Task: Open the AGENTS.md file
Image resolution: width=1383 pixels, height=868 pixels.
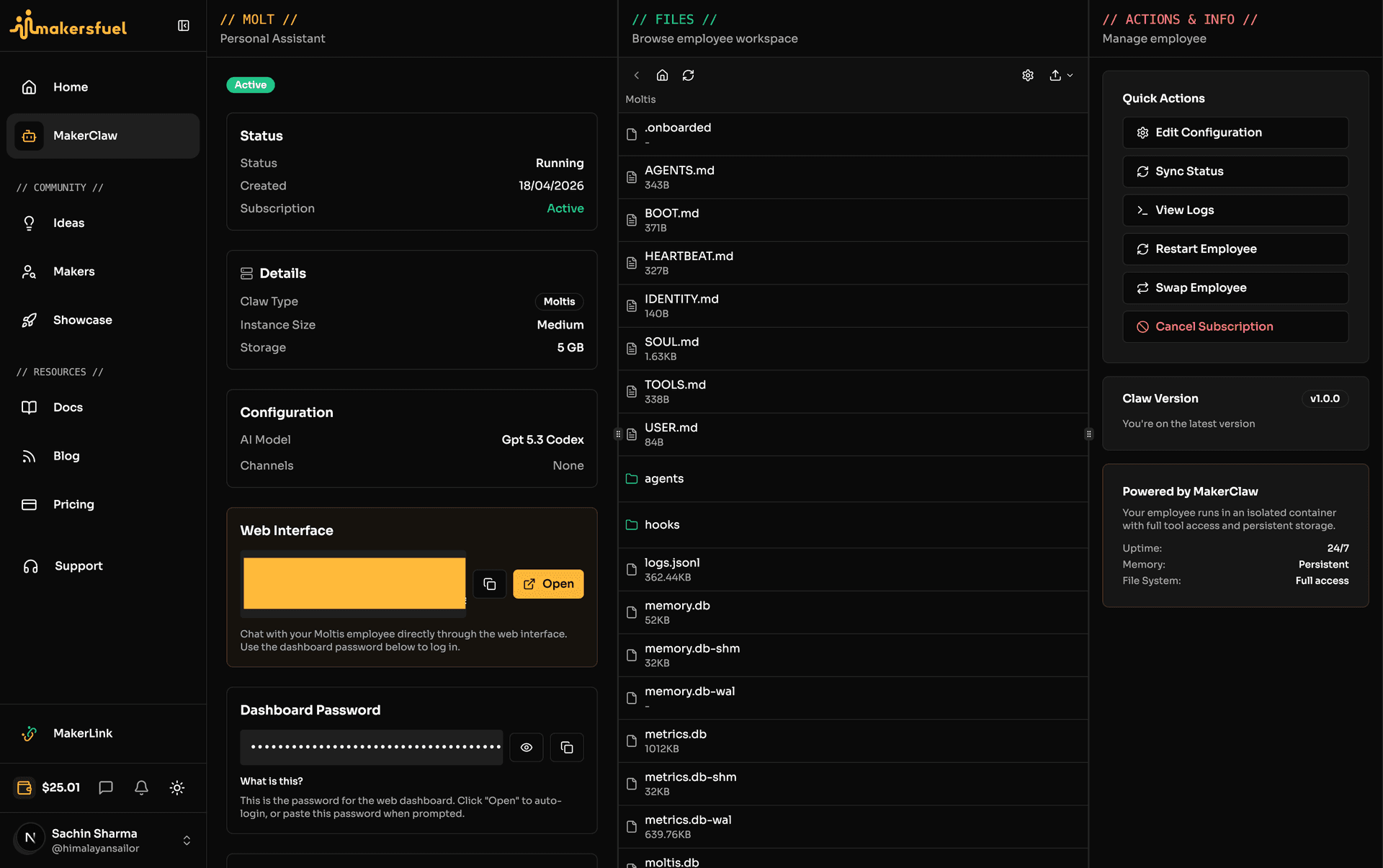Action: pyautogui.click(x=853, y=177)
